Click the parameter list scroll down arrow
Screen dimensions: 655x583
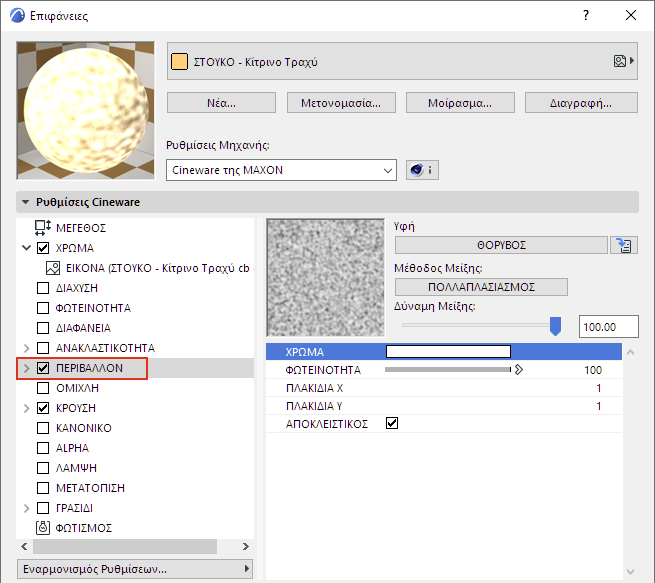(x=631, y=571)
